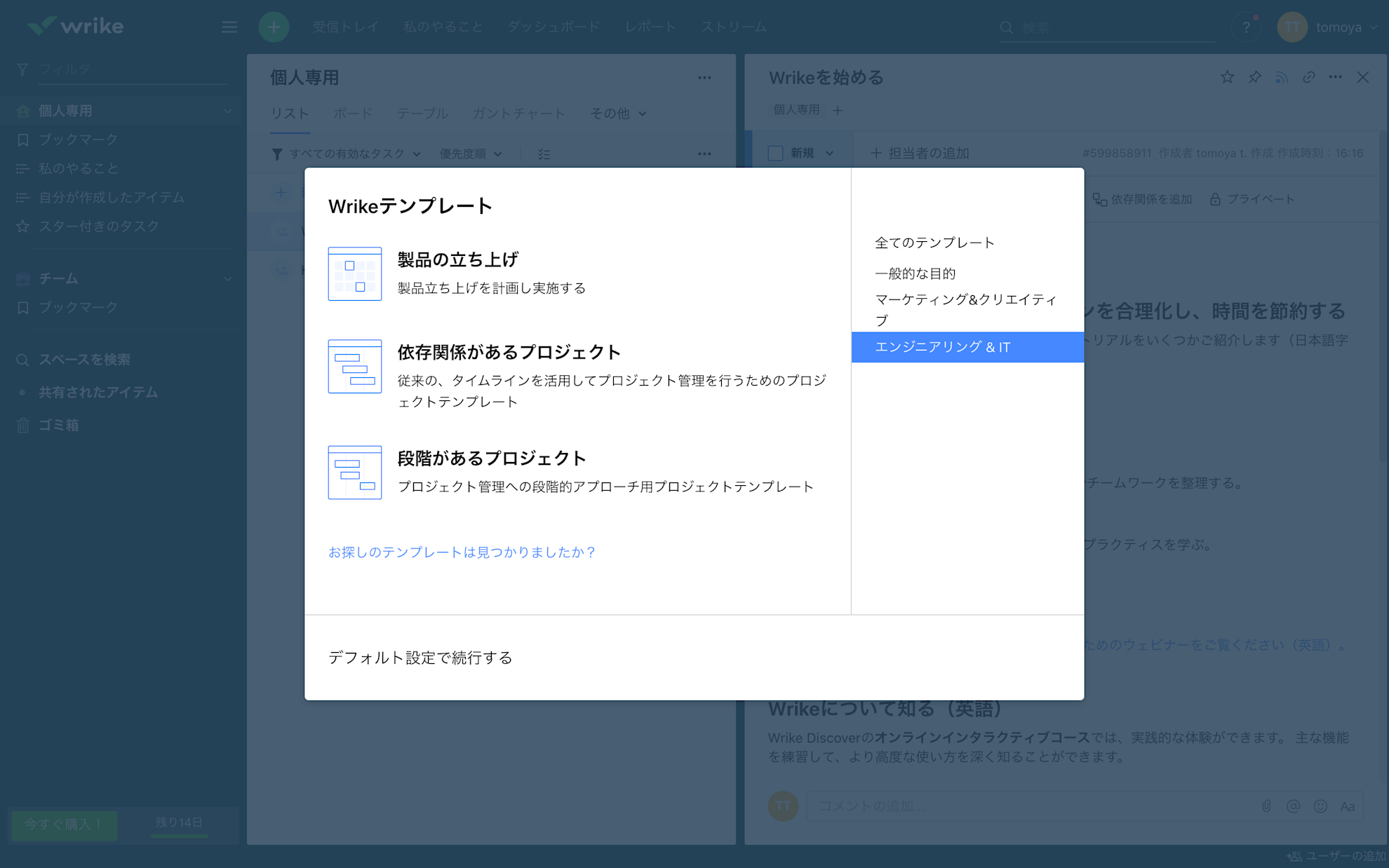
Task: Toggle the hamburger sidebar menu icon
Action: coord(229,27)
